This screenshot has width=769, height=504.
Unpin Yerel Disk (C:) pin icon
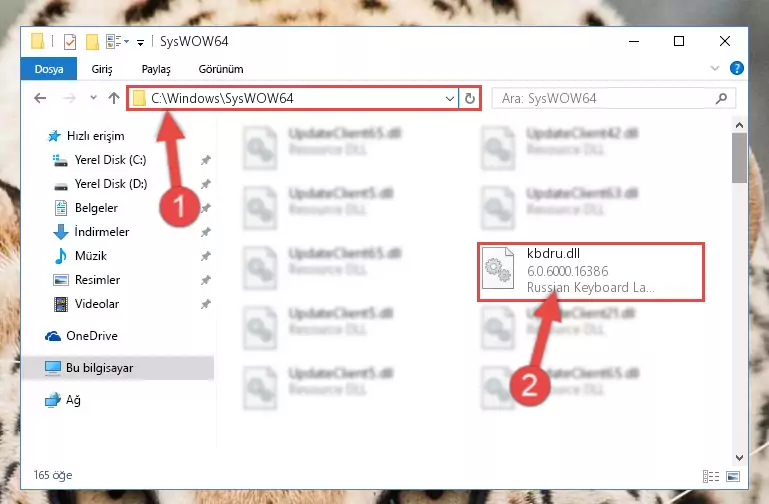(205, 160)
